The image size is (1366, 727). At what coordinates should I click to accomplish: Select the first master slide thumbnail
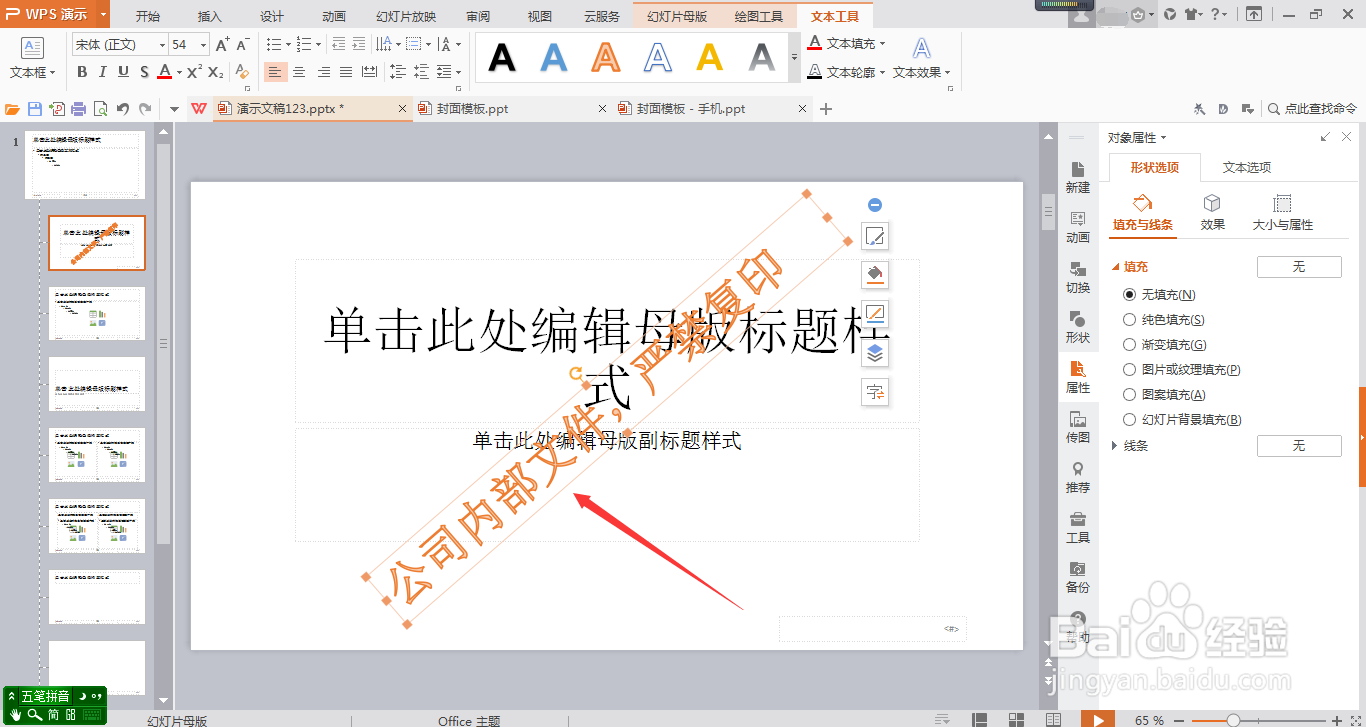(85, 165)
